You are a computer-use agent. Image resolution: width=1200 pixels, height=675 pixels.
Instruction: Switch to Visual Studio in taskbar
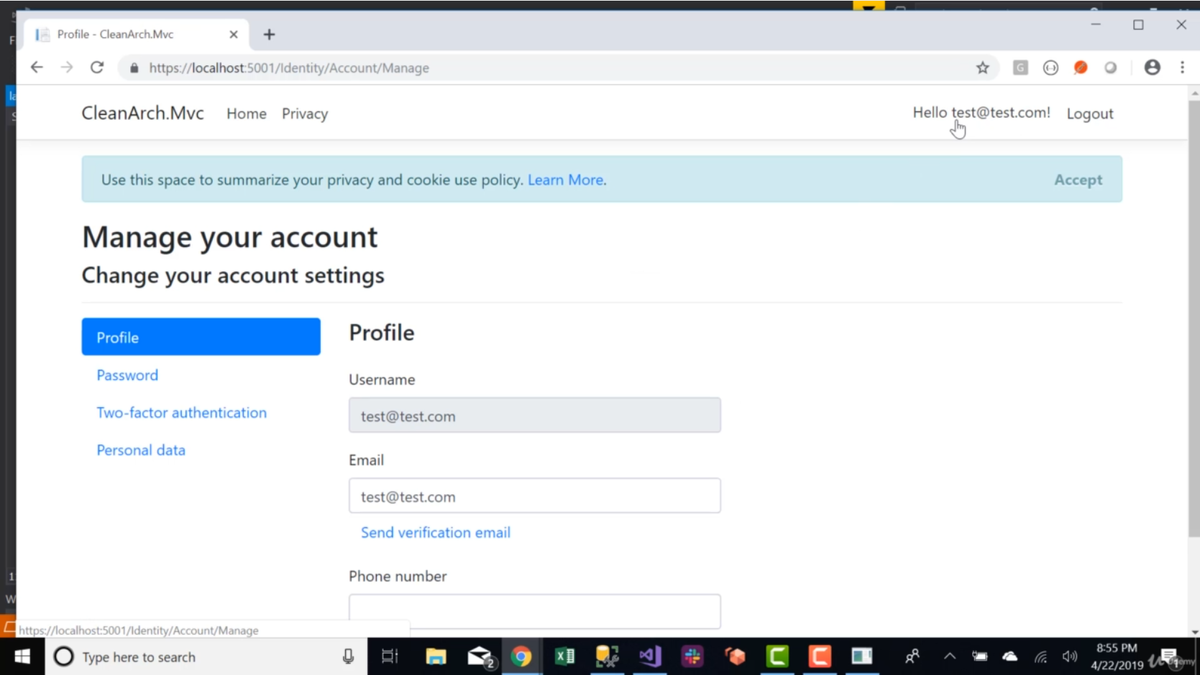(x=650, y=657)
